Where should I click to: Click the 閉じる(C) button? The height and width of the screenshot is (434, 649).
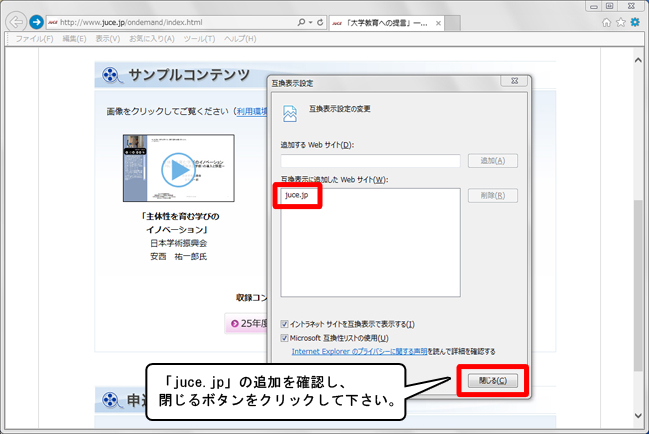click(493, 381)
